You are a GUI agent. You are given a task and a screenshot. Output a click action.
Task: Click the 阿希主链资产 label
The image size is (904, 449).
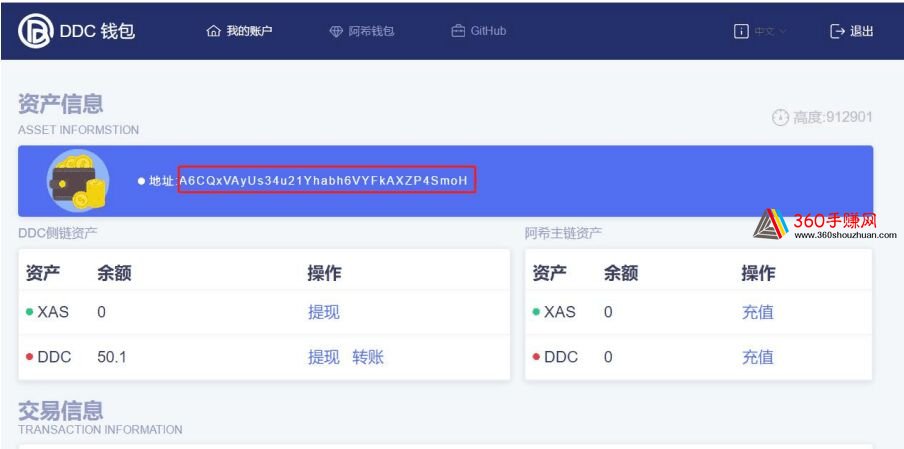[563, 233]
